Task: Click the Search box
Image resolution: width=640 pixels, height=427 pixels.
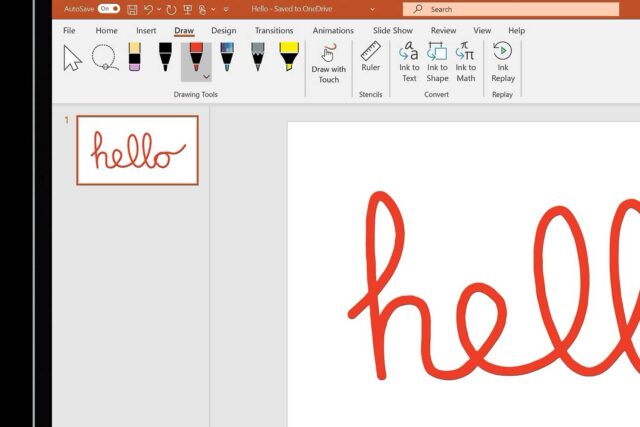Action: (511, 9)
